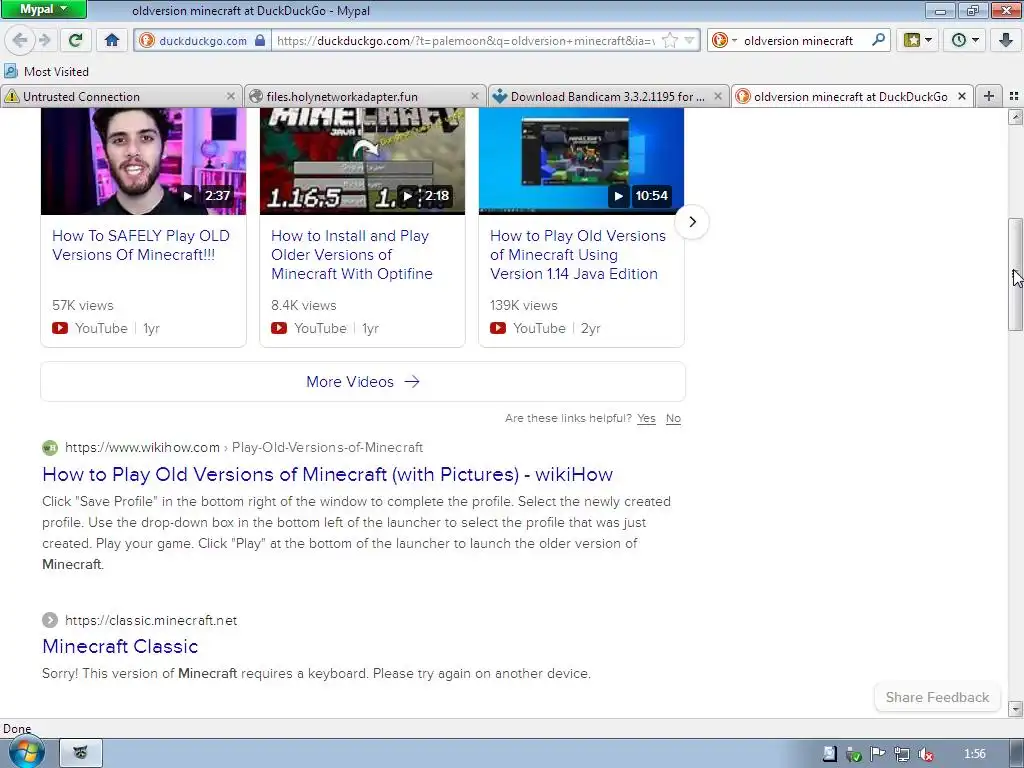The height and width of the screenshot is (768, 1024).
Task: Open the downloads arrow button
Action: [1006, 40]
